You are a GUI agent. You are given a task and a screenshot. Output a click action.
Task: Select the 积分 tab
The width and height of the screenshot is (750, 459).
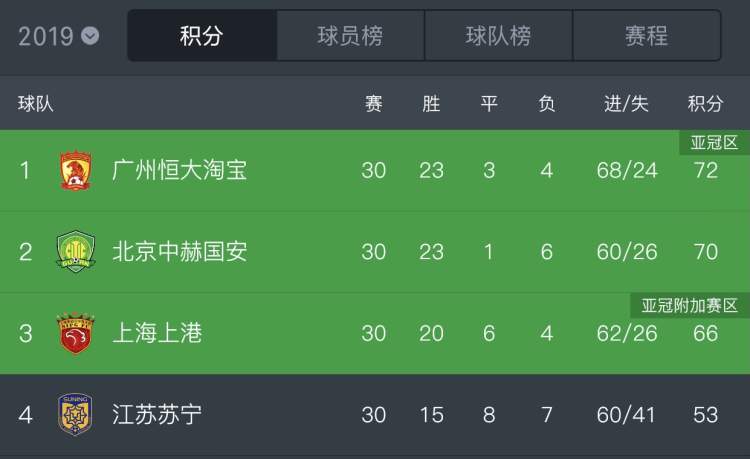[x=202, y=36]
